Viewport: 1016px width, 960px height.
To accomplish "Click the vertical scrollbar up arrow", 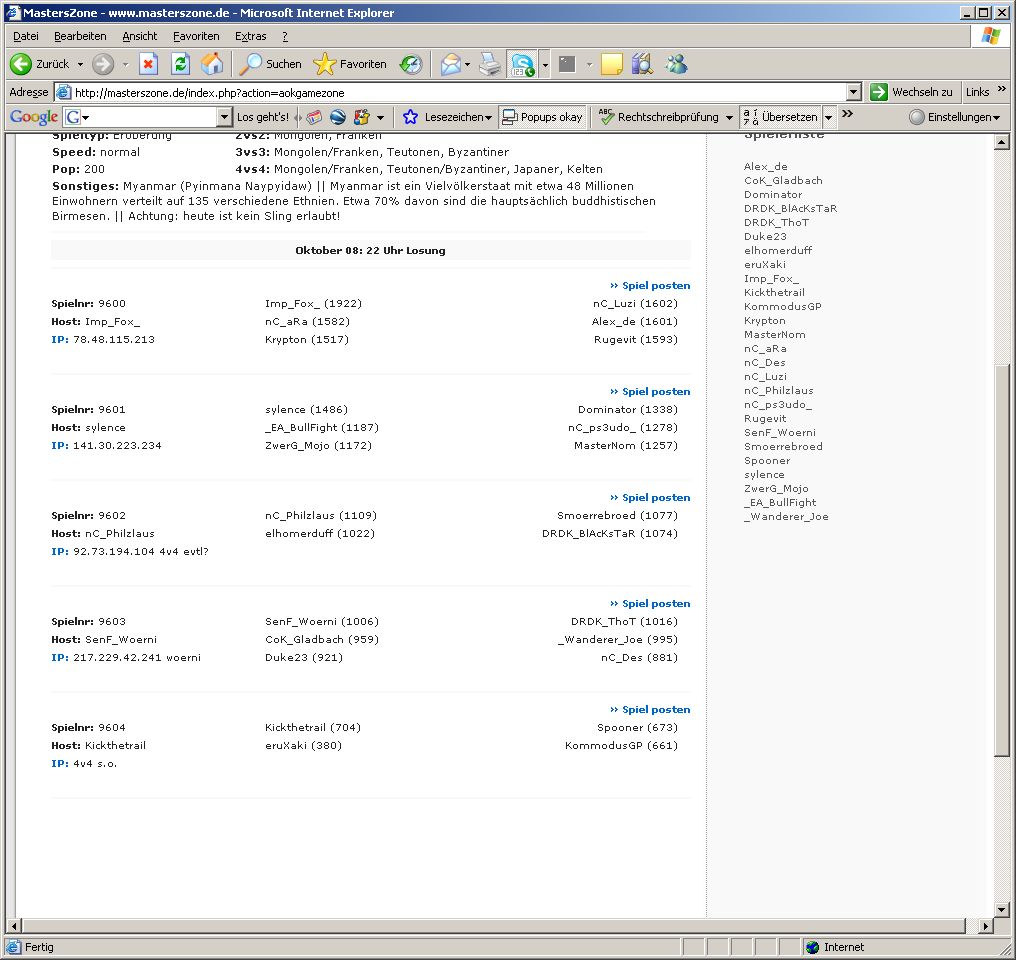I will 1002,142.
